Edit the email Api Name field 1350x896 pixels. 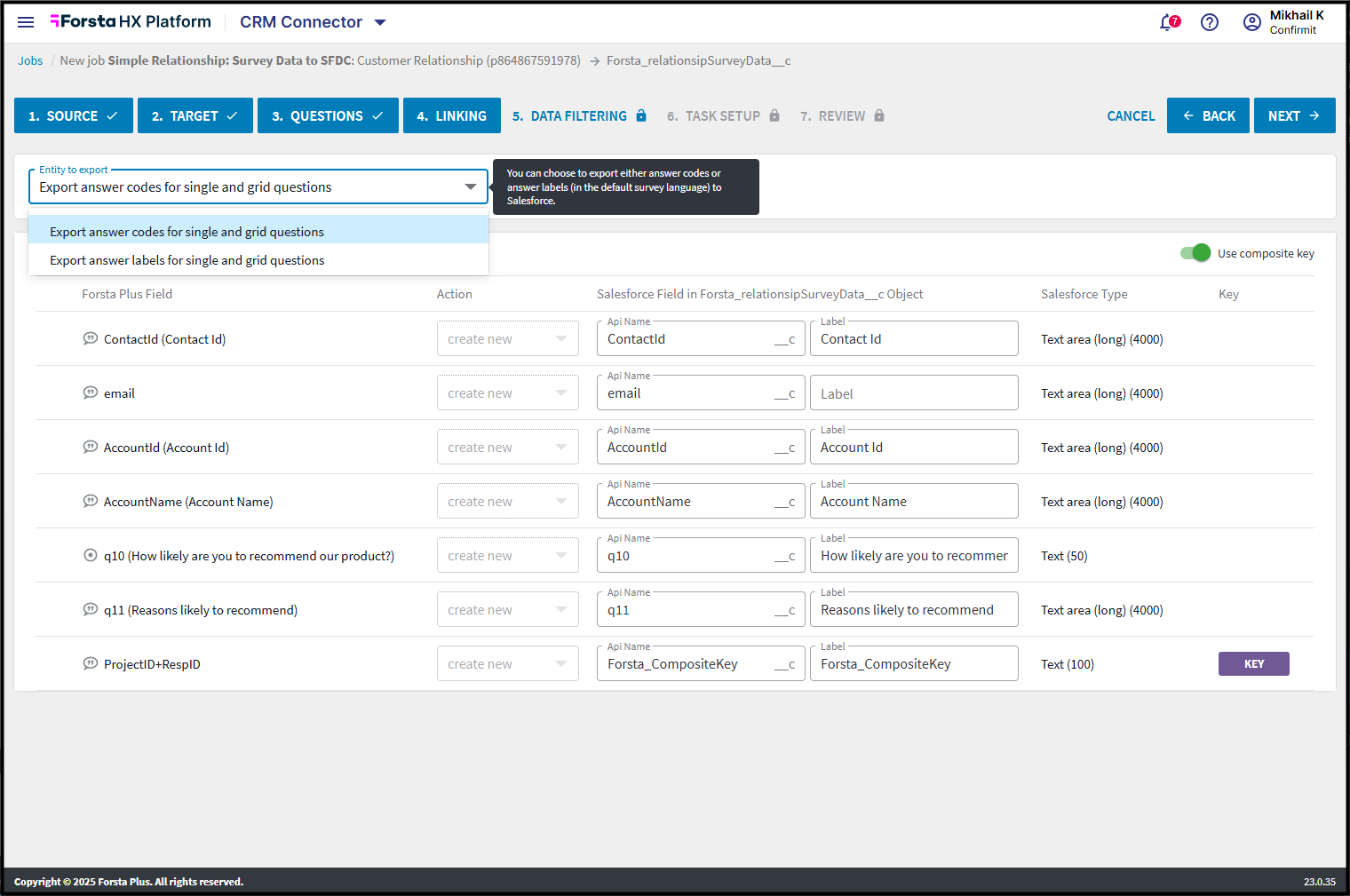[x=701, y=392]
